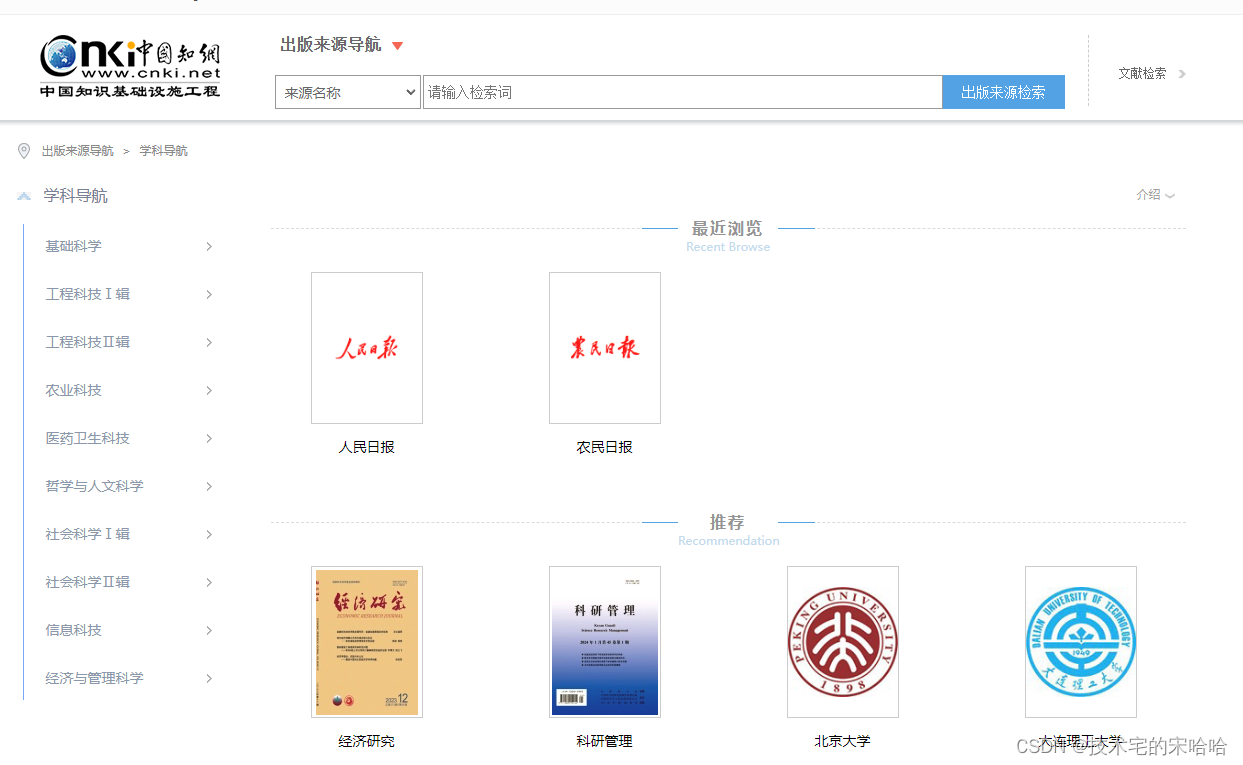Click the 科研管理 title text

point(605,741)
